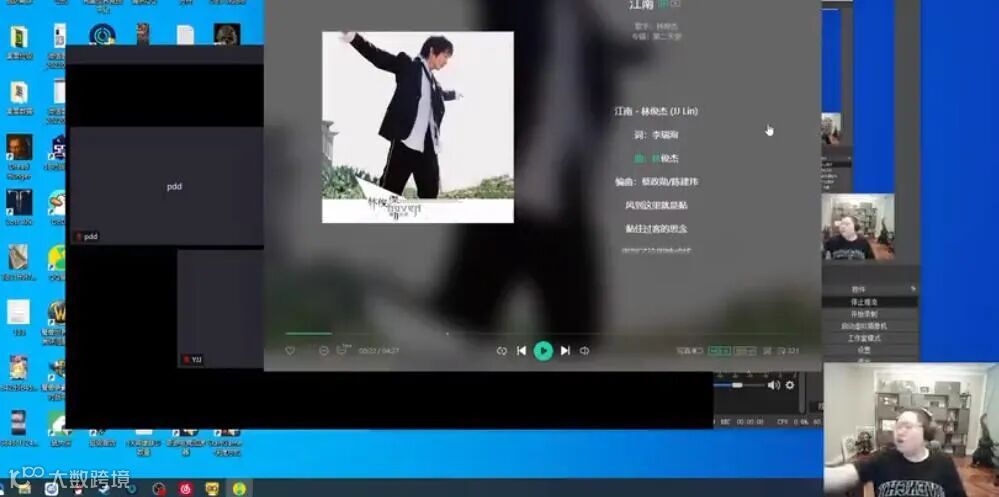Screen dimensions: 999x497
Task: Select 启动虚拟摄像机 in the OBS controls
Action: coord(864,326)
